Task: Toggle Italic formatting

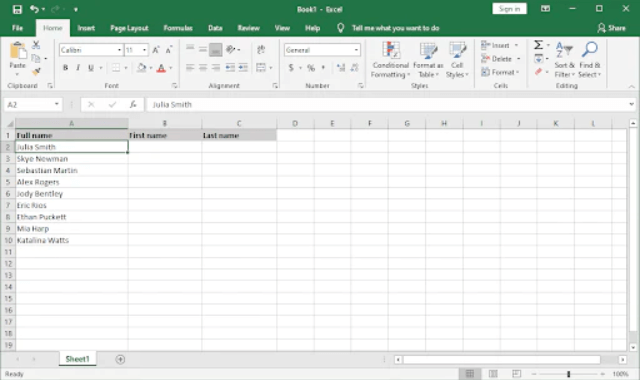Action: (78, 68)
